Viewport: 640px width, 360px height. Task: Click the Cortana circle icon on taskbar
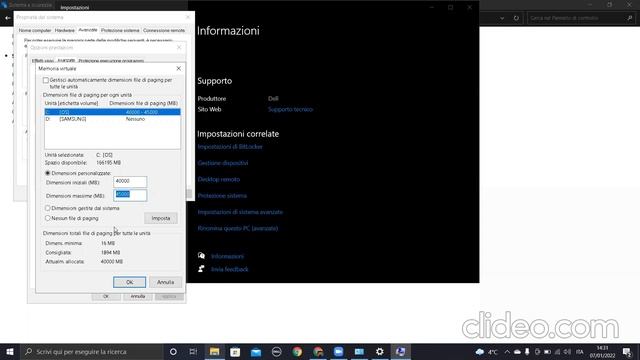pyautogui.click(x=173, y=351)
